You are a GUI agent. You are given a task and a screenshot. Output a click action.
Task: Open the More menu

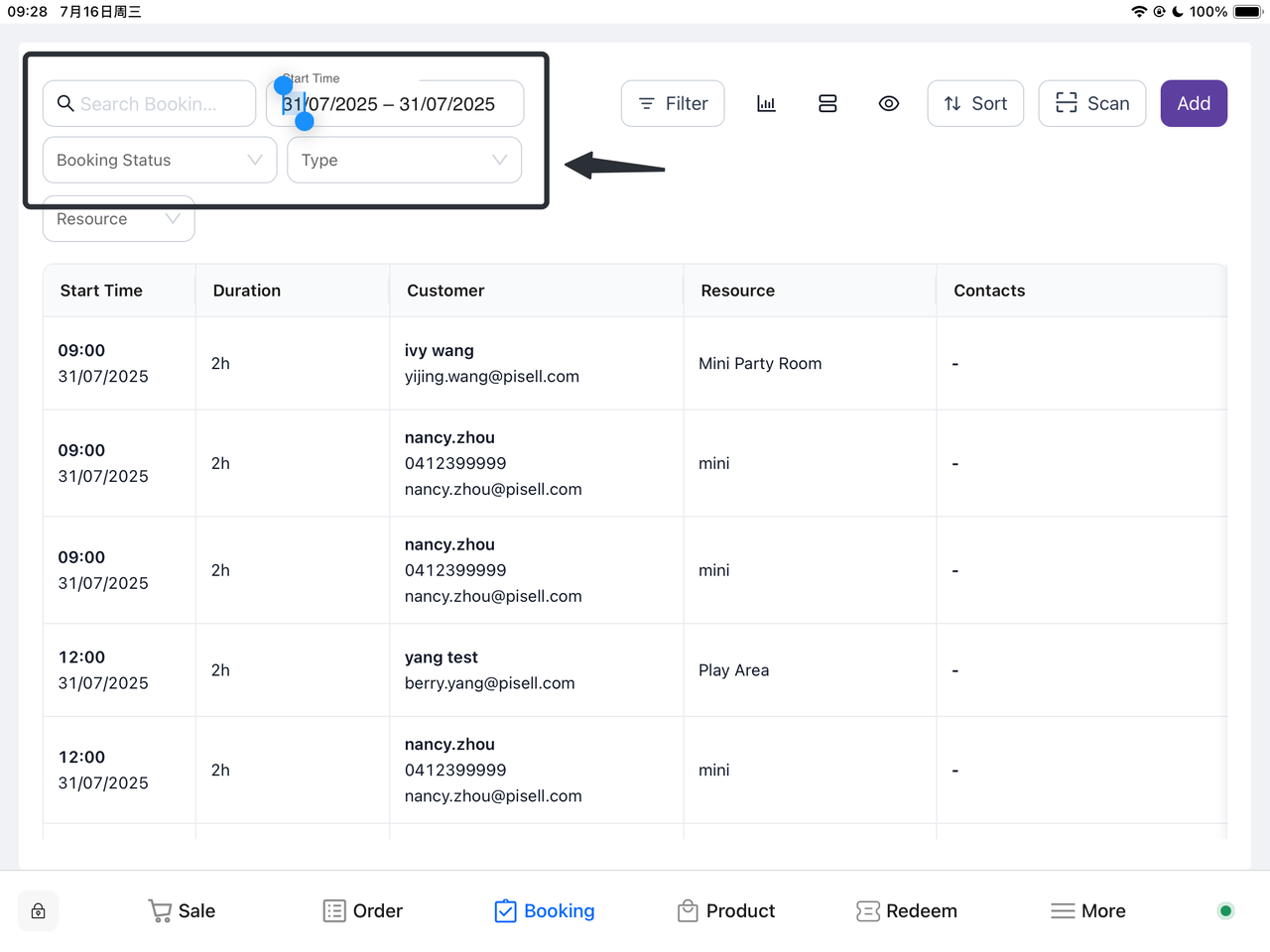point(1088,911)
